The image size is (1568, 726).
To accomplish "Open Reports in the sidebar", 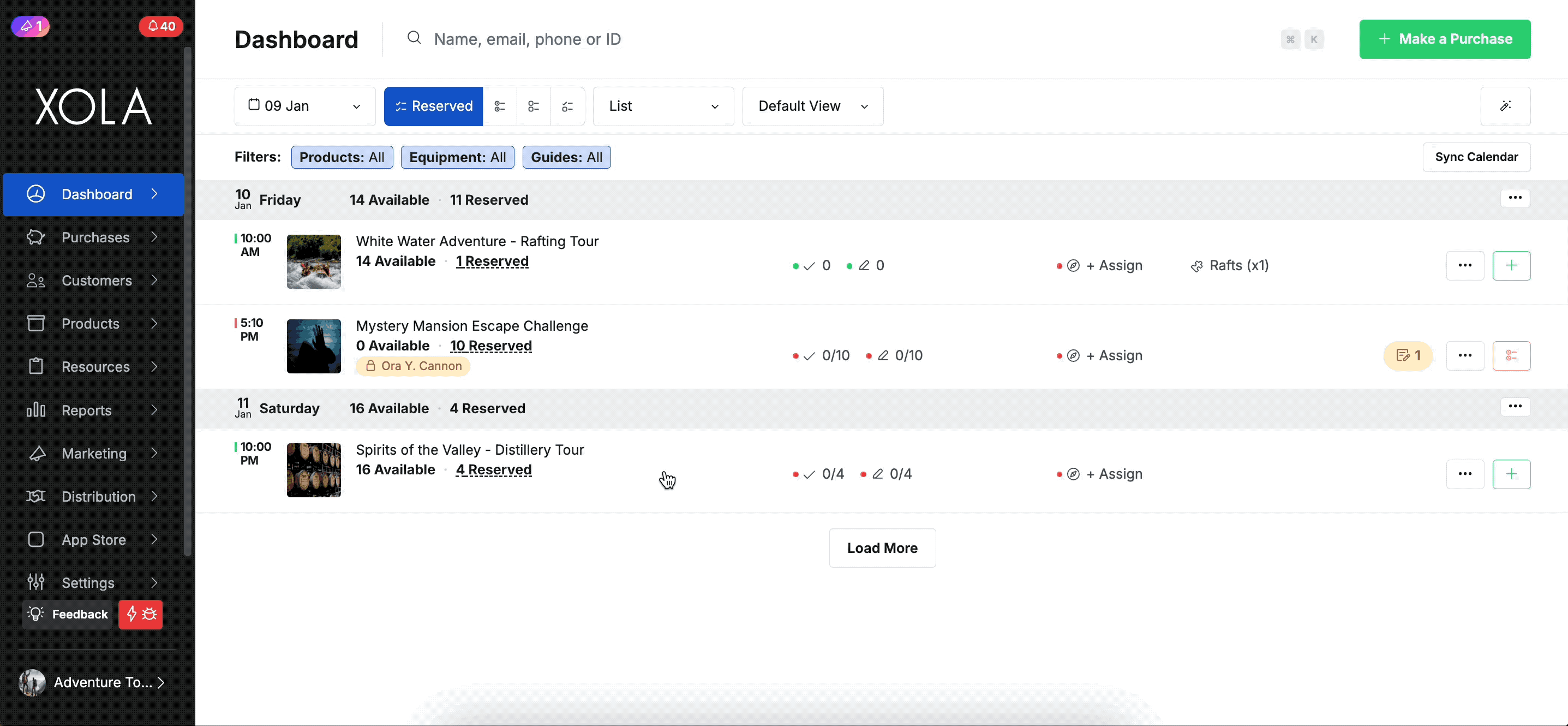I will point(93,410).
